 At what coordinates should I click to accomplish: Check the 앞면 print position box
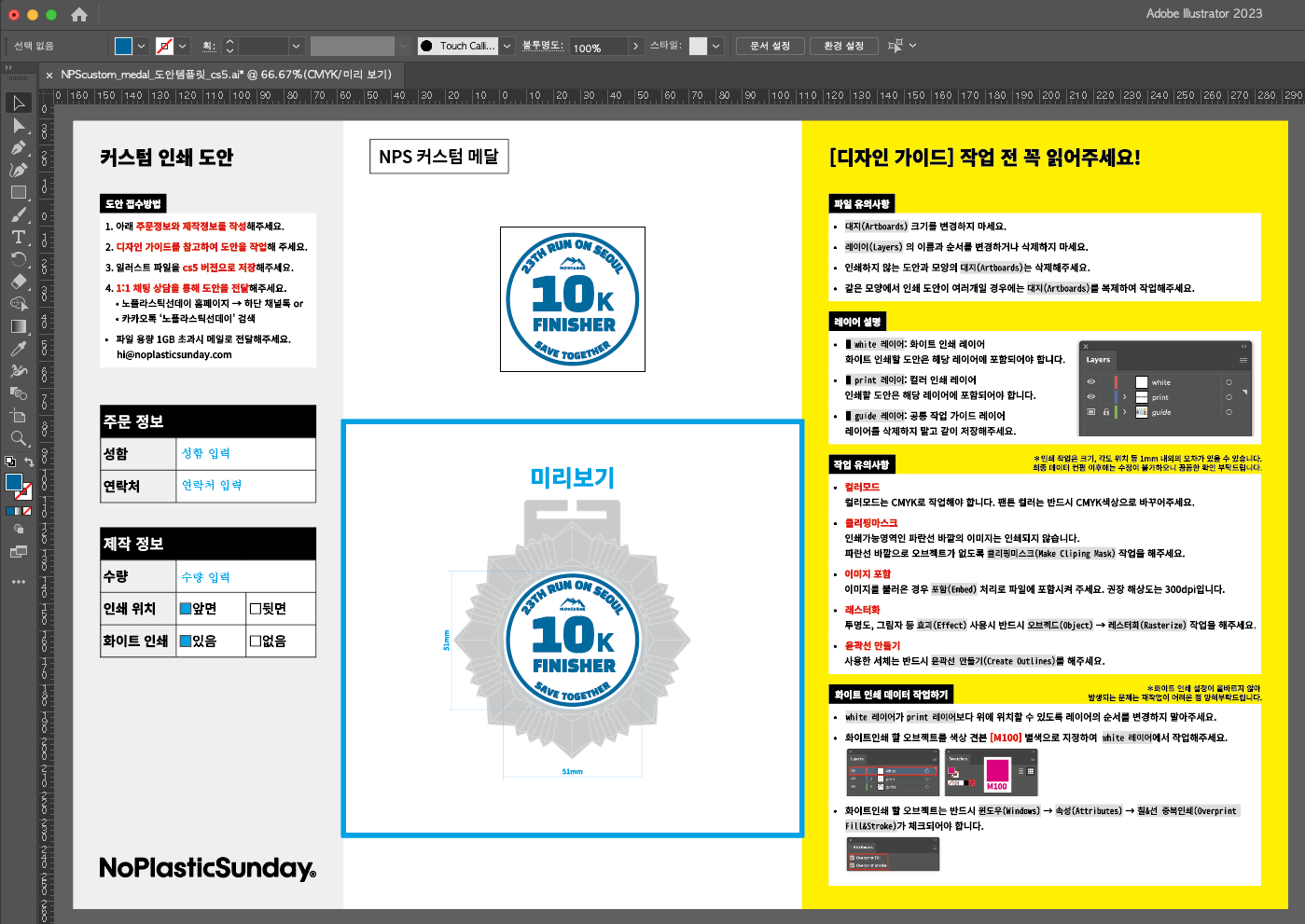(186, 609)
